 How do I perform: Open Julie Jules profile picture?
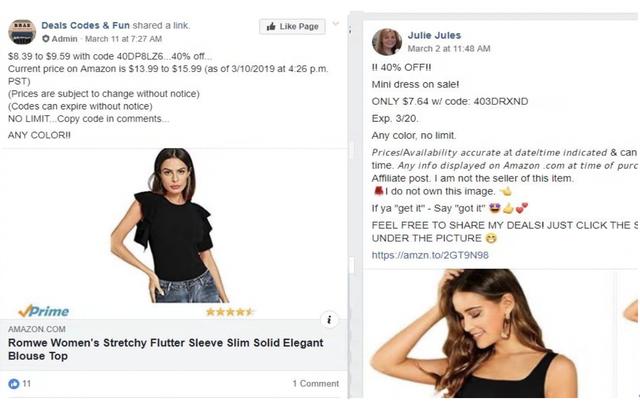point(386,41)
